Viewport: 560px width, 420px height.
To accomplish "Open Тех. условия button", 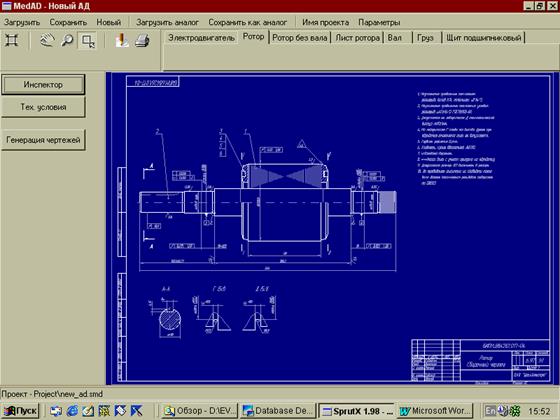I will [43, 107].
